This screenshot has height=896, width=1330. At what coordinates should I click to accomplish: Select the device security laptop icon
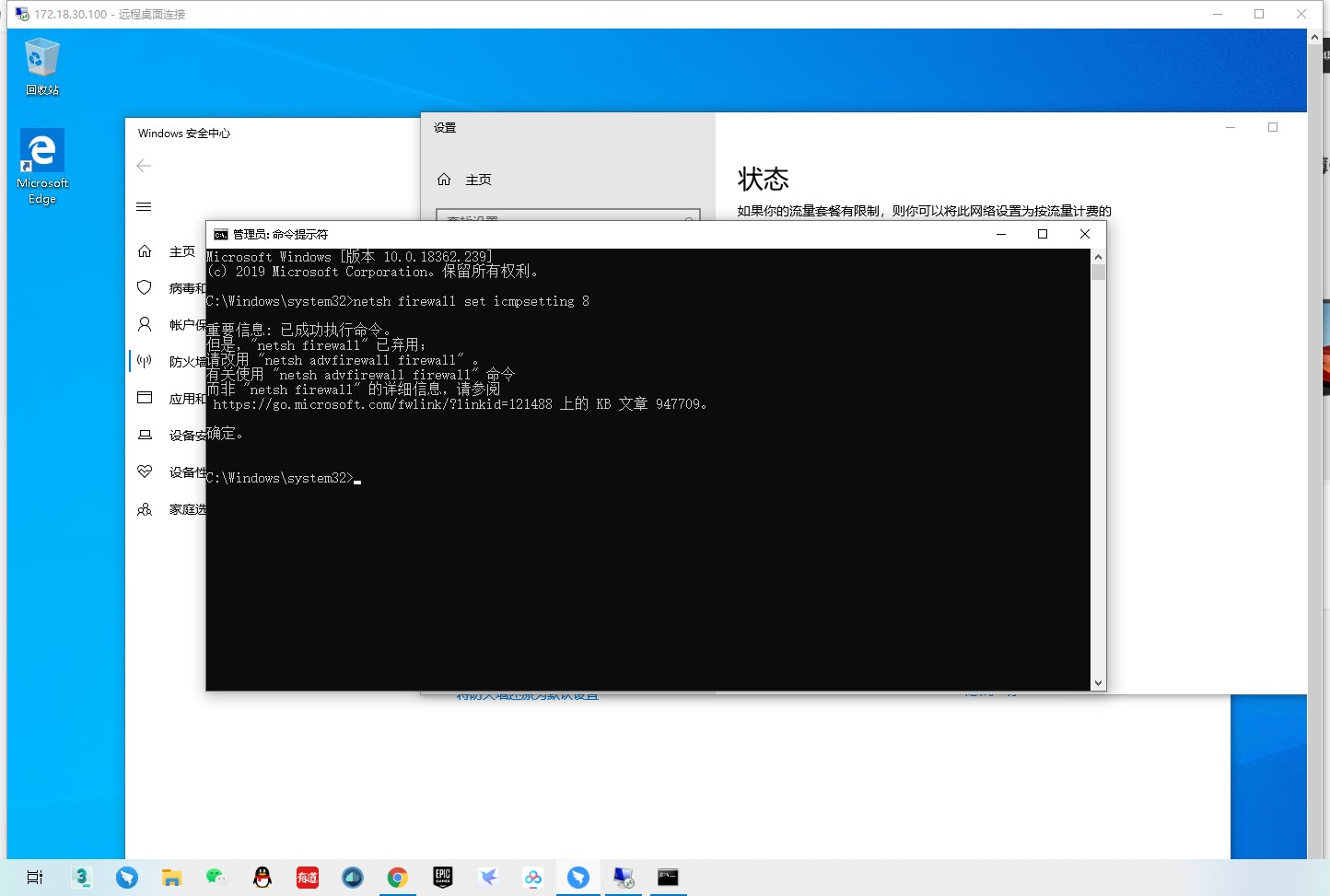click(x=145, y=435)
